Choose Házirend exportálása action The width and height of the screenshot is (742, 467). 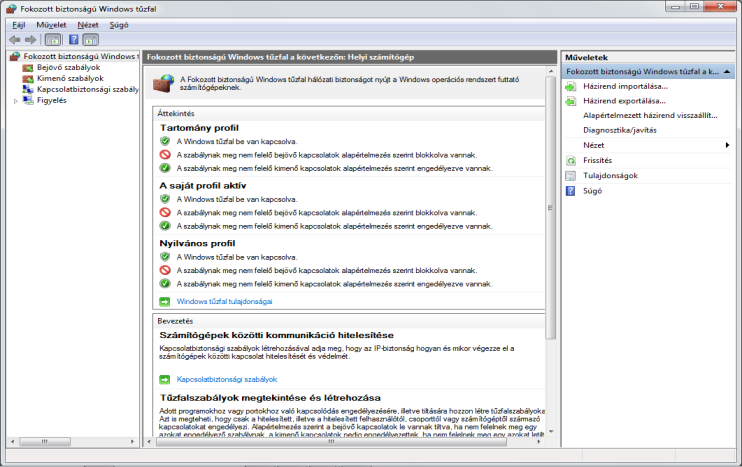[x=624, y=101]
